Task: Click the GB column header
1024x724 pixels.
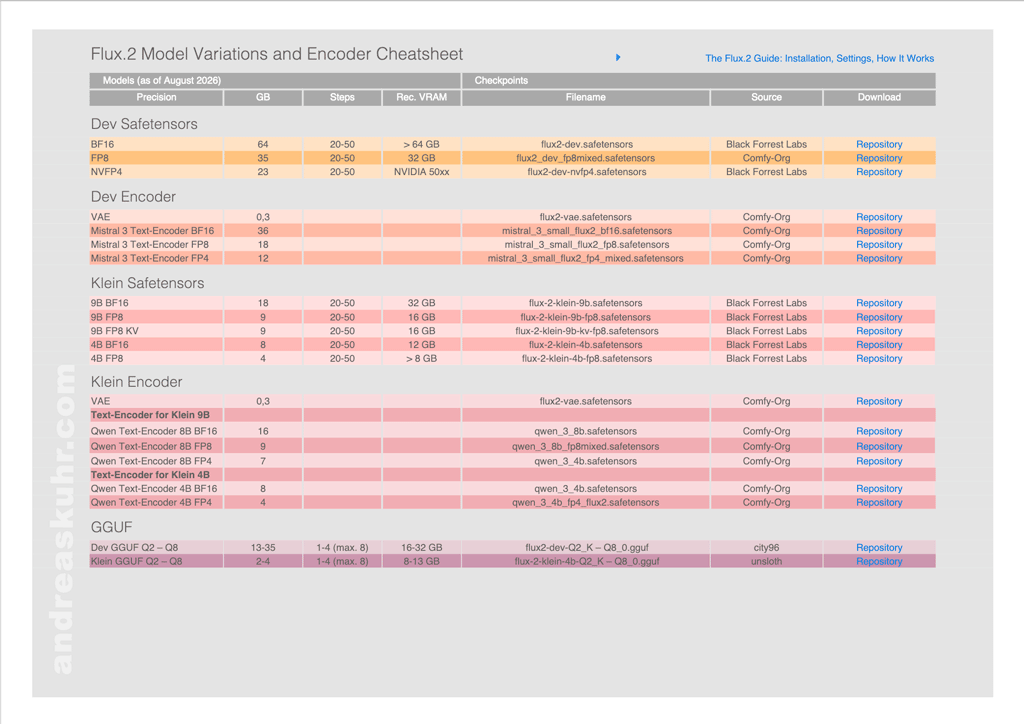Action: [263, 97]
